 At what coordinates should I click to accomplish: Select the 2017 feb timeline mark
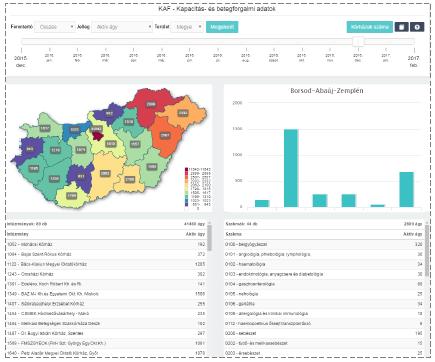(x=413, y=61)
